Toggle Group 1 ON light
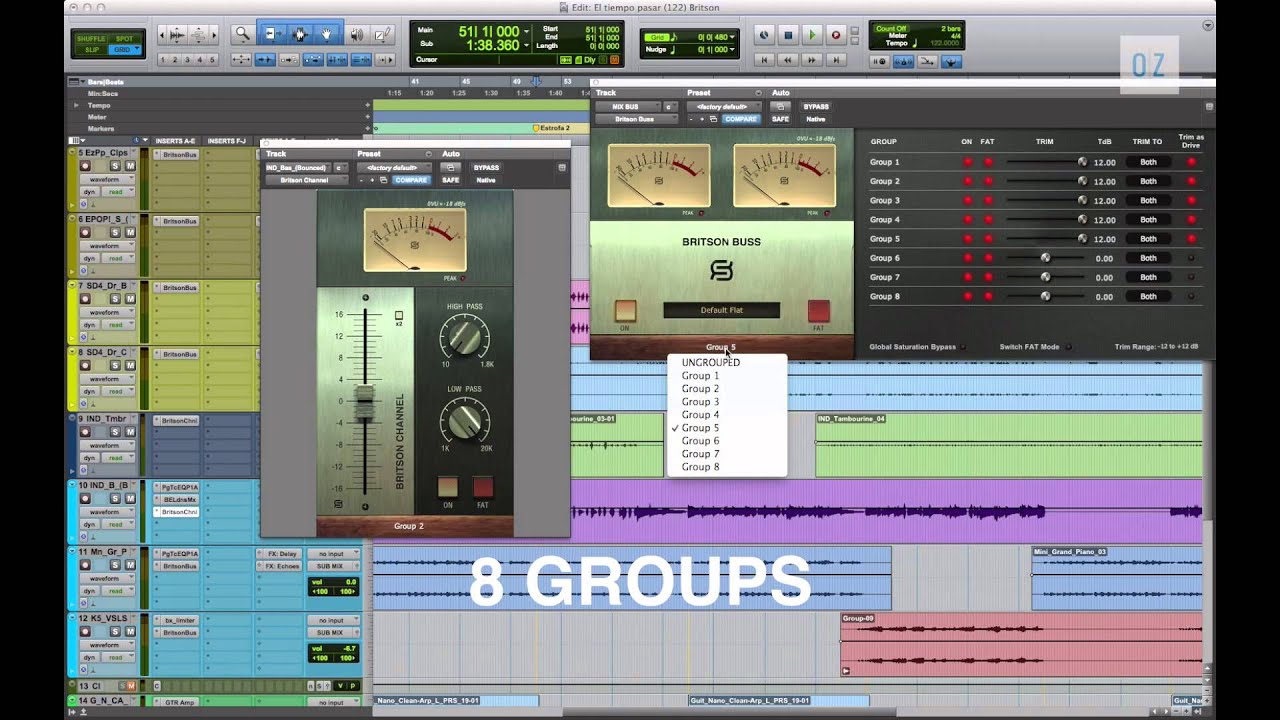 click(967, 162)
